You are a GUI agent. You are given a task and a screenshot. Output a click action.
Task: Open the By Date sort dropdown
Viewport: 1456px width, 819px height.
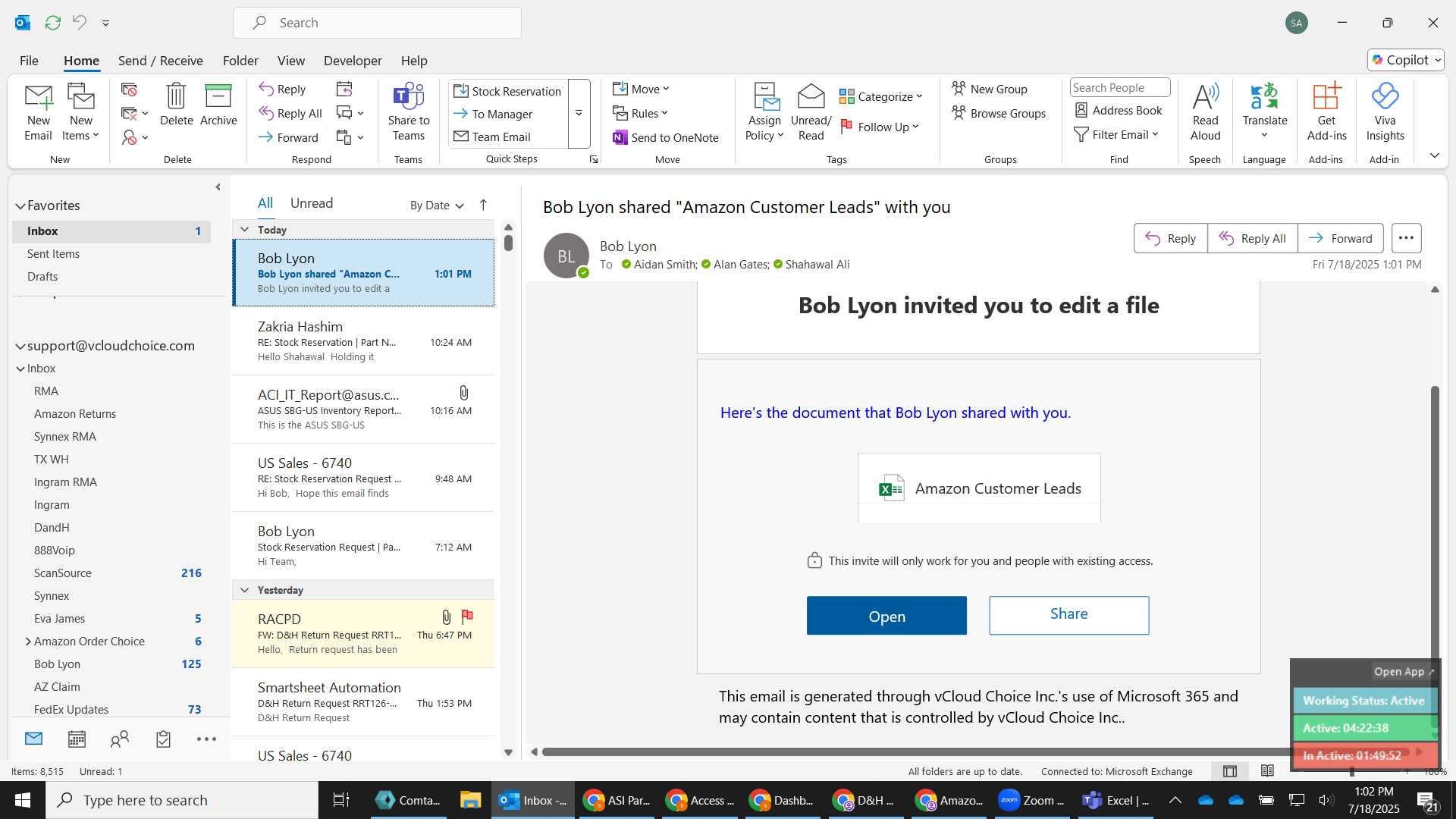436,205
